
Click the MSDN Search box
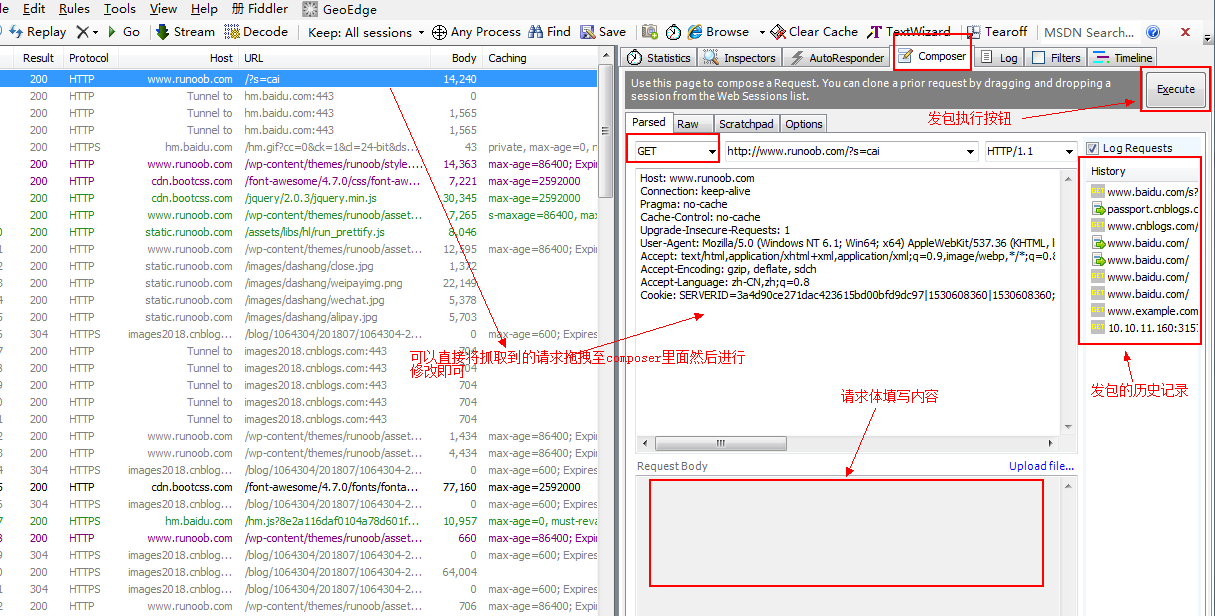point(1090,32)
